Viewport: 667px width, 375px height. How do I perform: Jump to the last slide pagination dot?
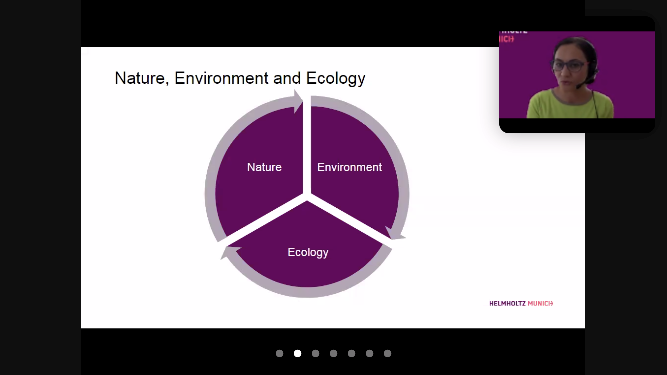tap(388, 353)
